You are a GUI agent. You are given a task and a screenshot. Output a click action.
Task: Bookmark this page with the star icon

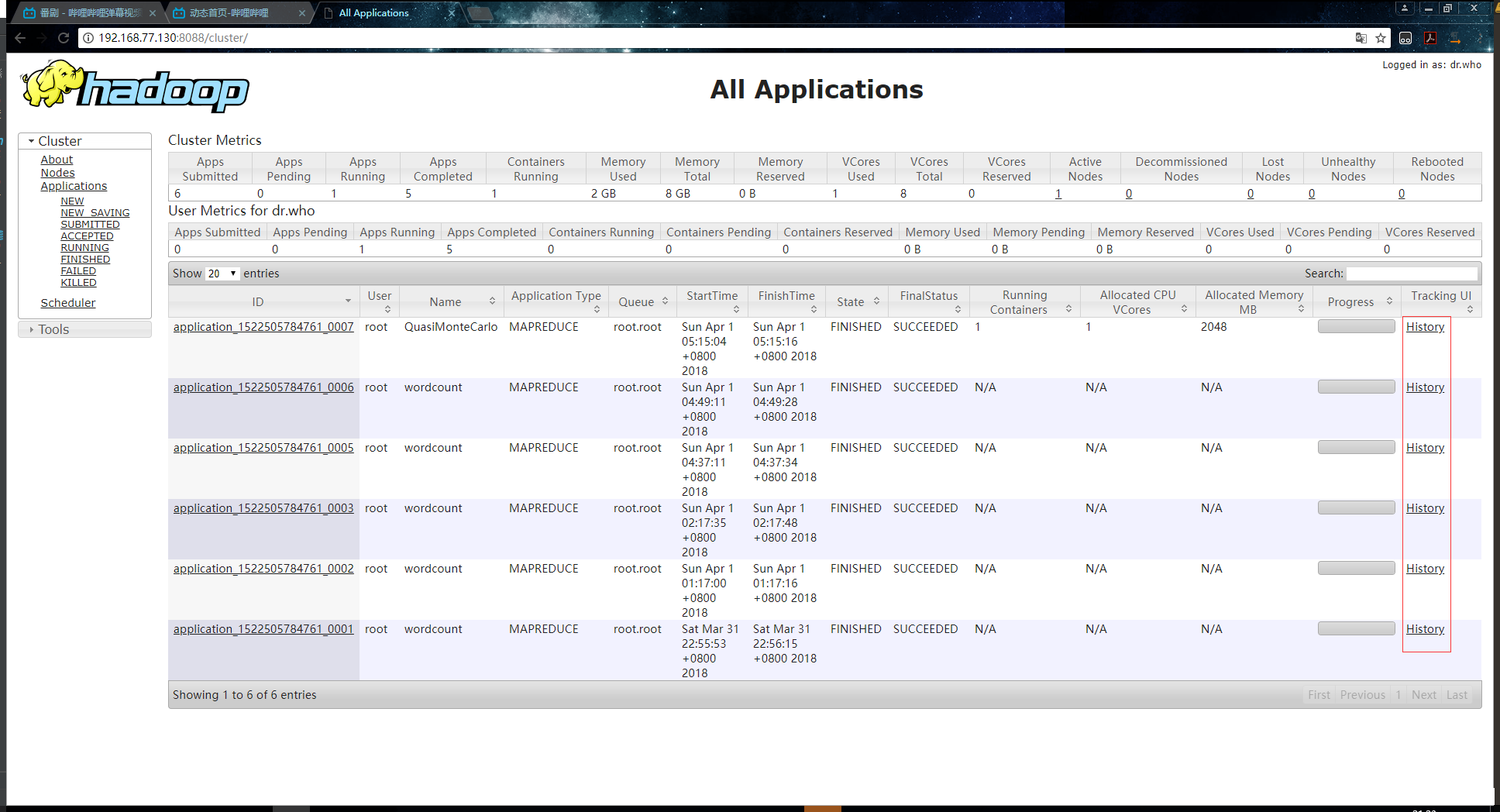pyautogui.click(x=1381, y=38)
